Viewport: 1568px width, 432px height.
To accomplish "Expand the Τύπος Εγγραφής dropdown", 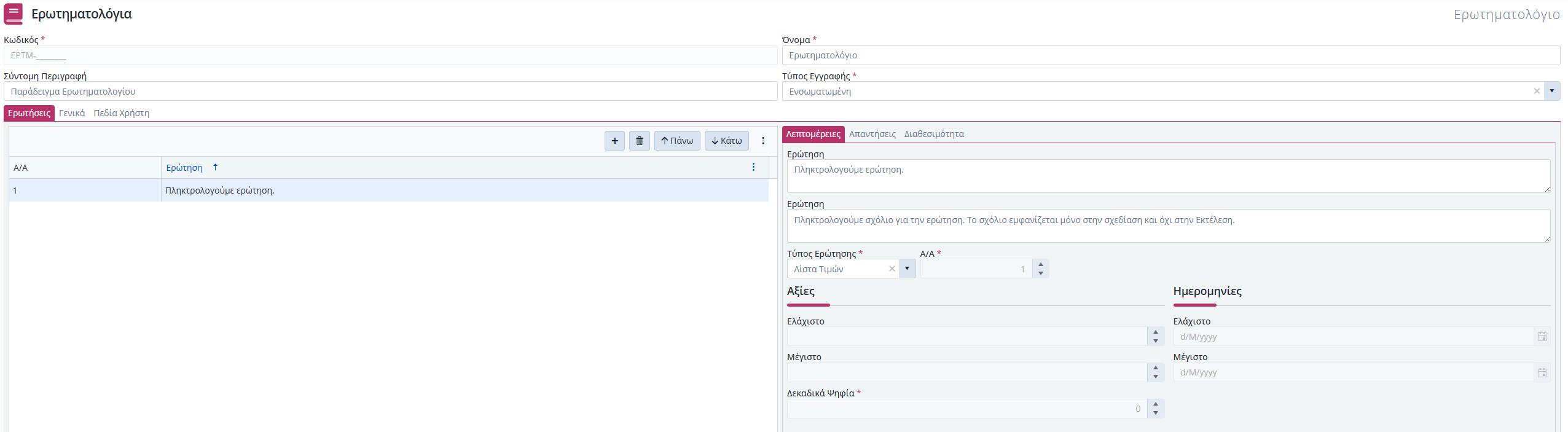I will [x=1552, y=91].
